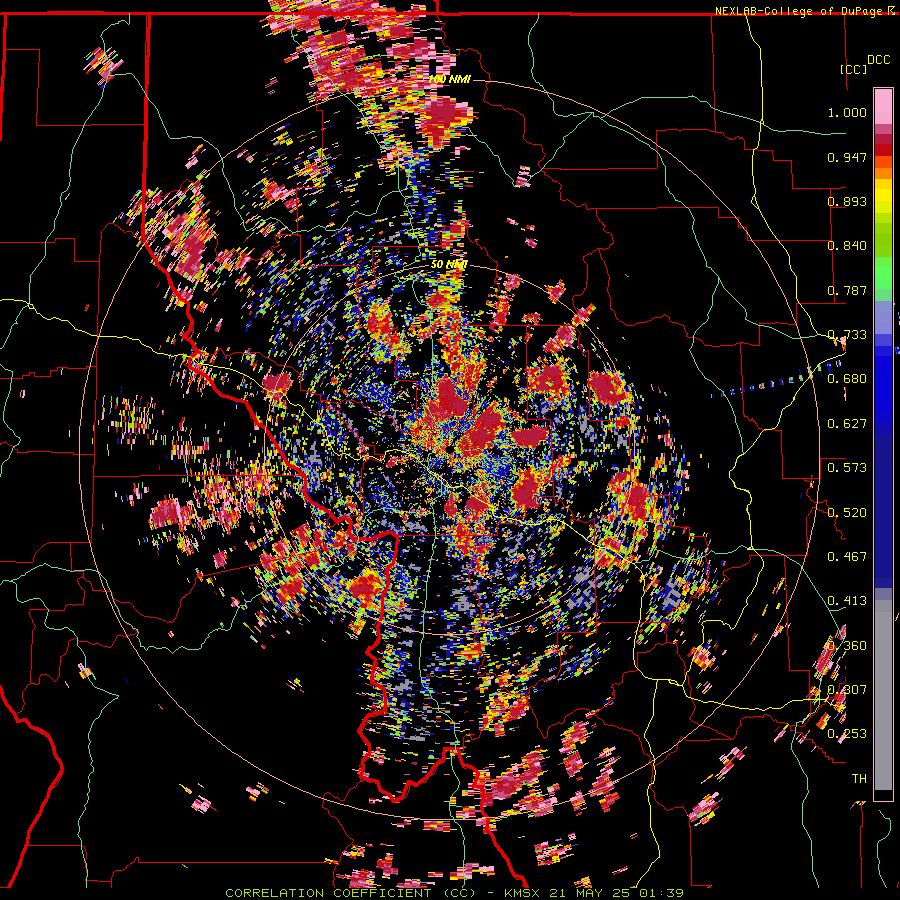Select the 0.413 legend value

click(x=847, y=601)
